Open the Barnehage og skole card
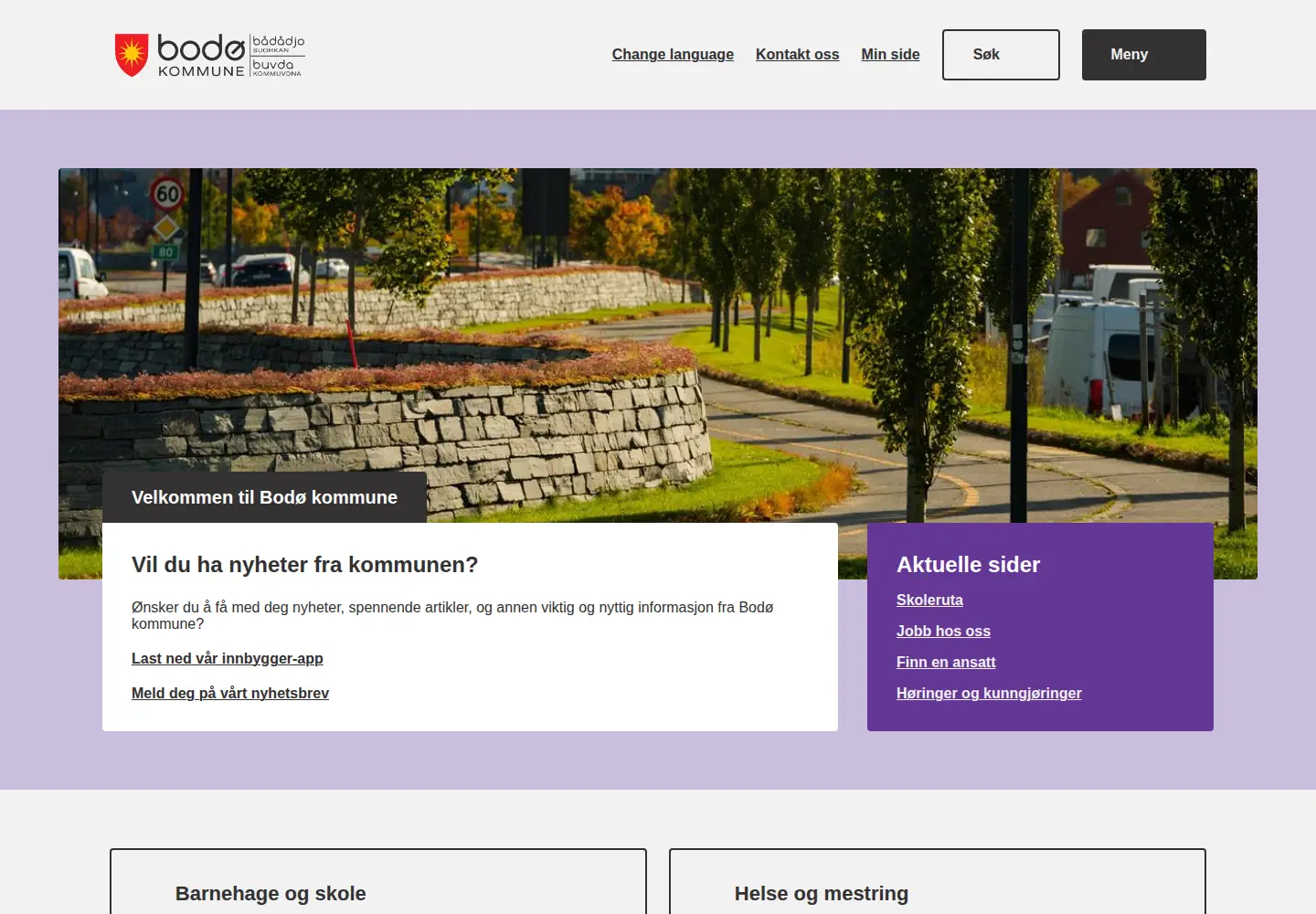The height and width of the screenshot is (914, 1316). coord(378,881)
